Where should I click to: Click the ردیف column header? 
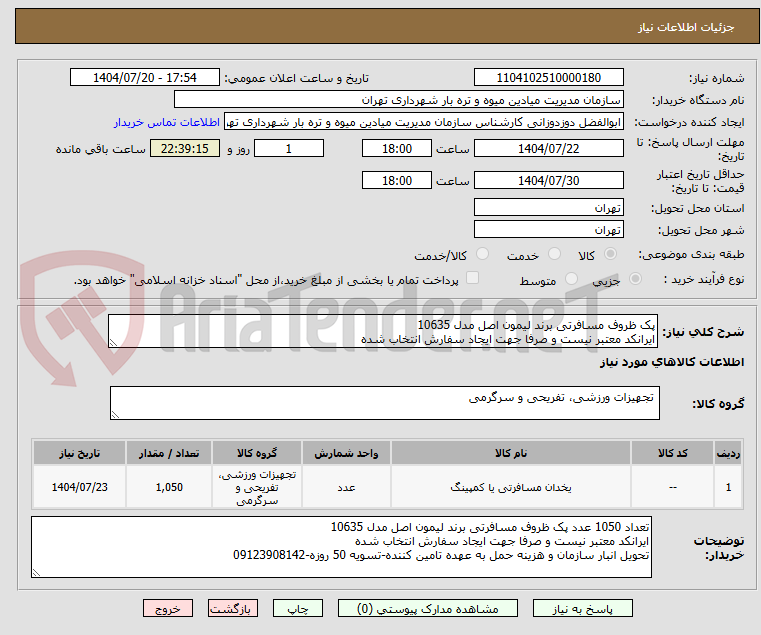click(728, 453)
